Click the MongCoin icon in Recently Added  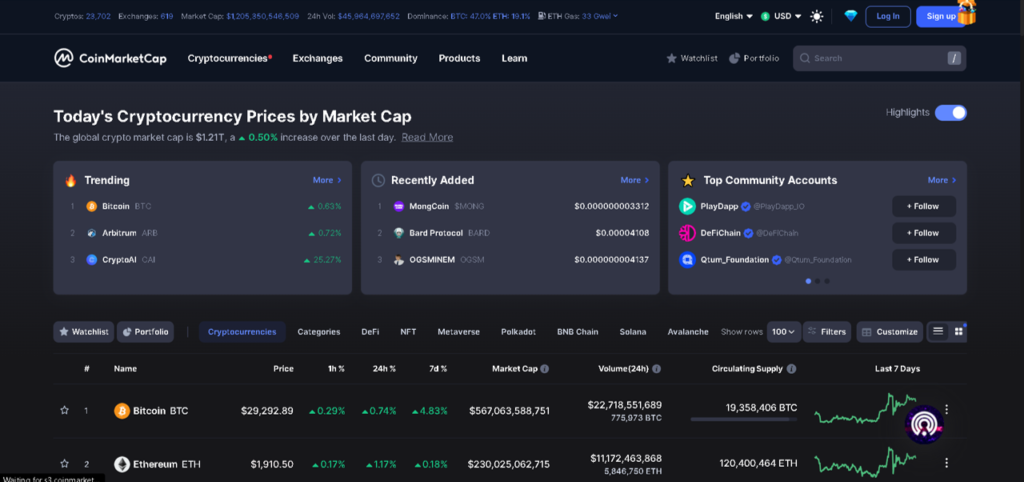[398, 206]
